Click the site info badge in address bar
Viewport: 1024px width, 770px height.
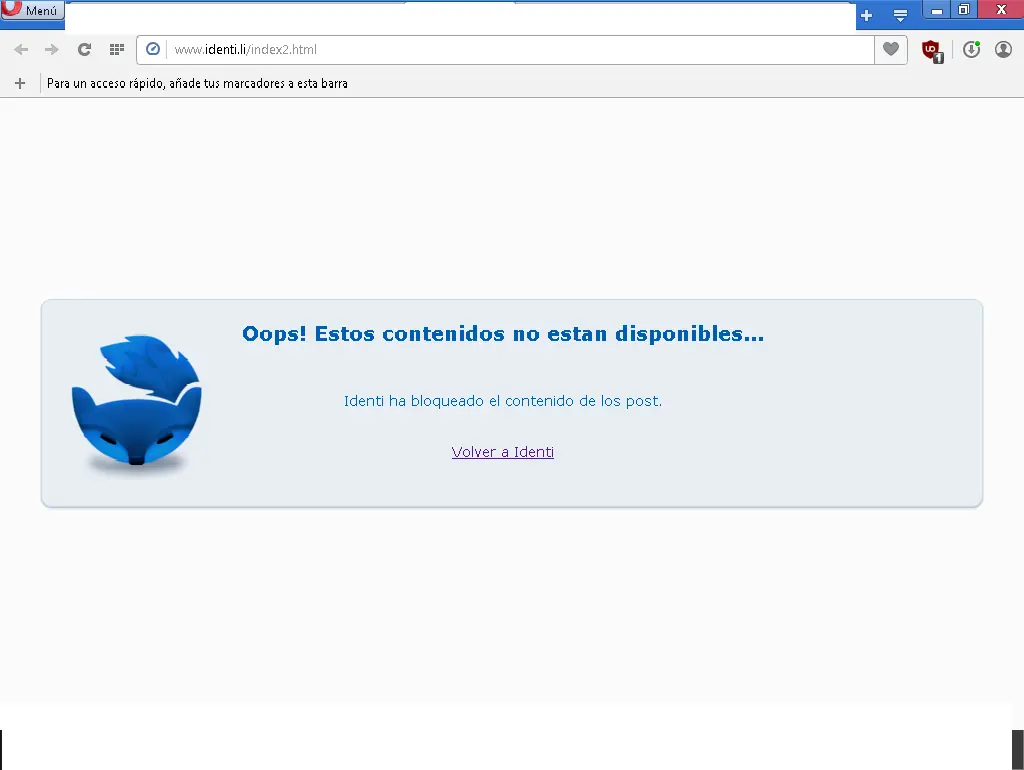[153, 50]
